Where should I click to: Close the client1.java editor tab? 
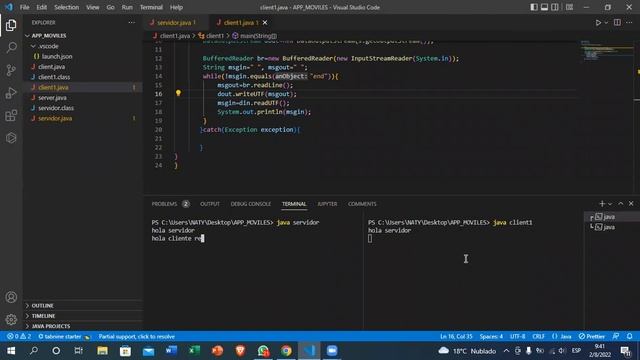point(265,22)
